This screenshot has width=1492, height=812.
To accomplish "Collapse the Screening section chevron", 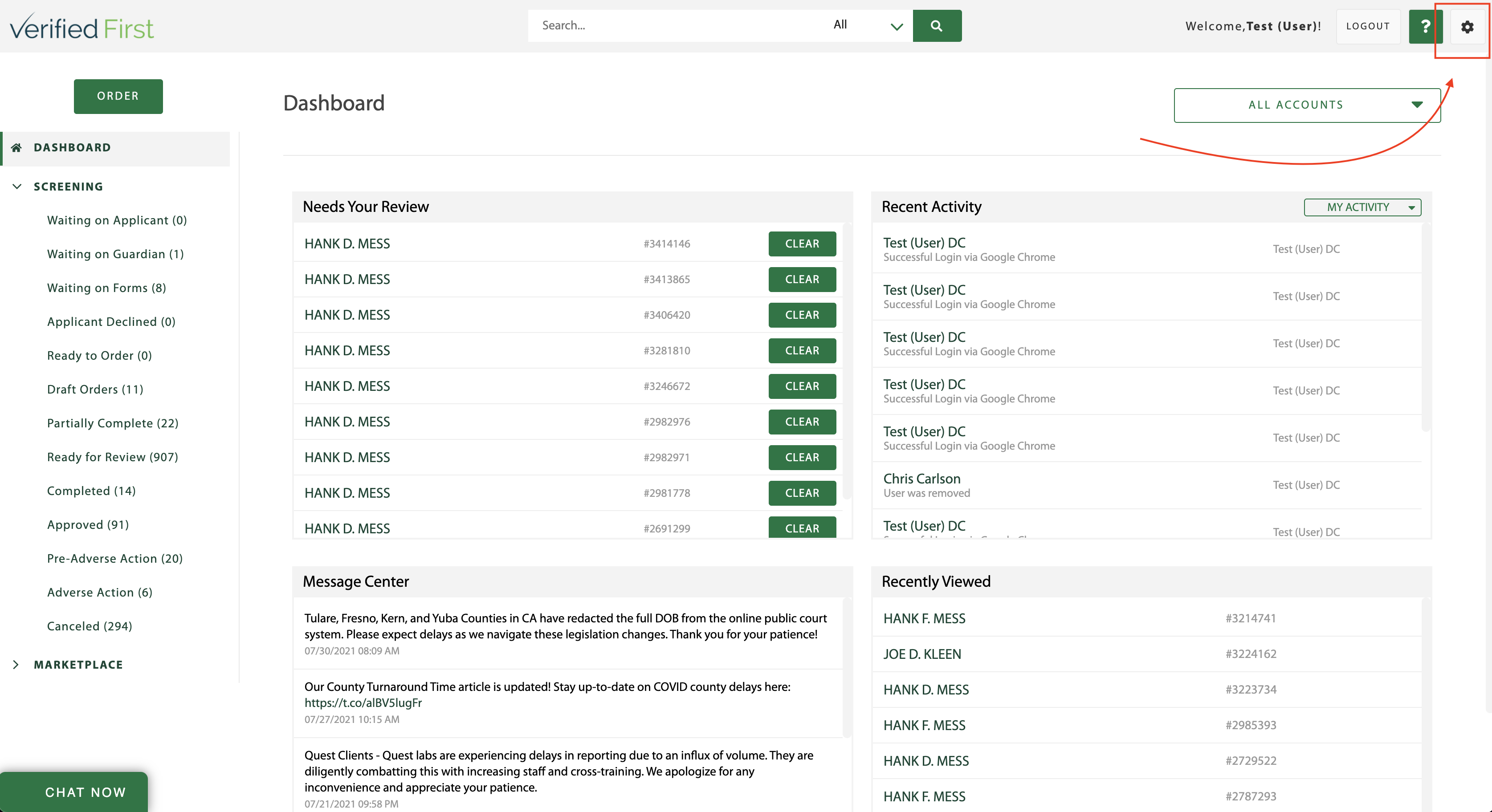I will [x=17, y=187].
